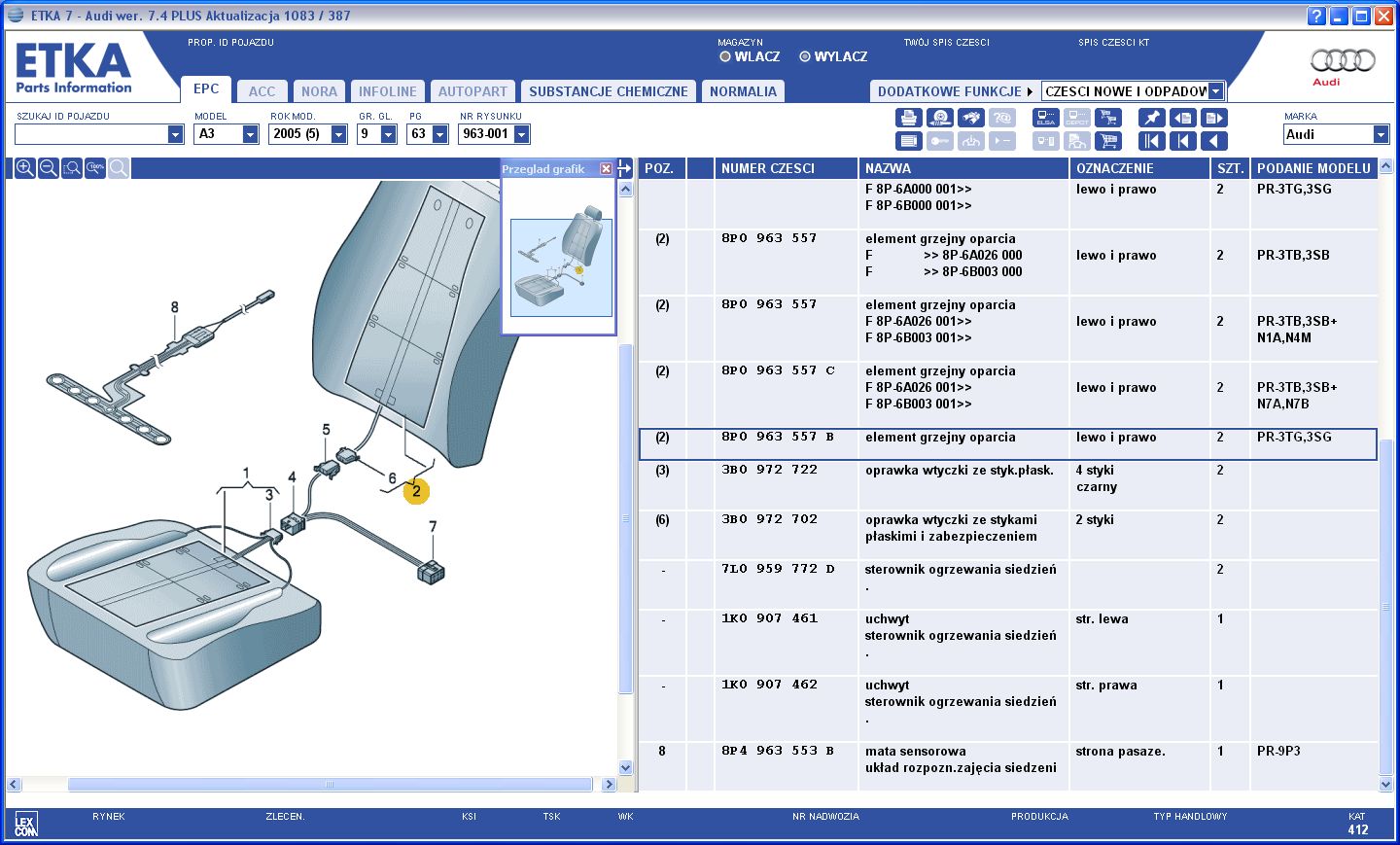Click the parts list vertical scrollbar
The width and height of the screenshot is (1400, 845).
(x=1385, y=607)
